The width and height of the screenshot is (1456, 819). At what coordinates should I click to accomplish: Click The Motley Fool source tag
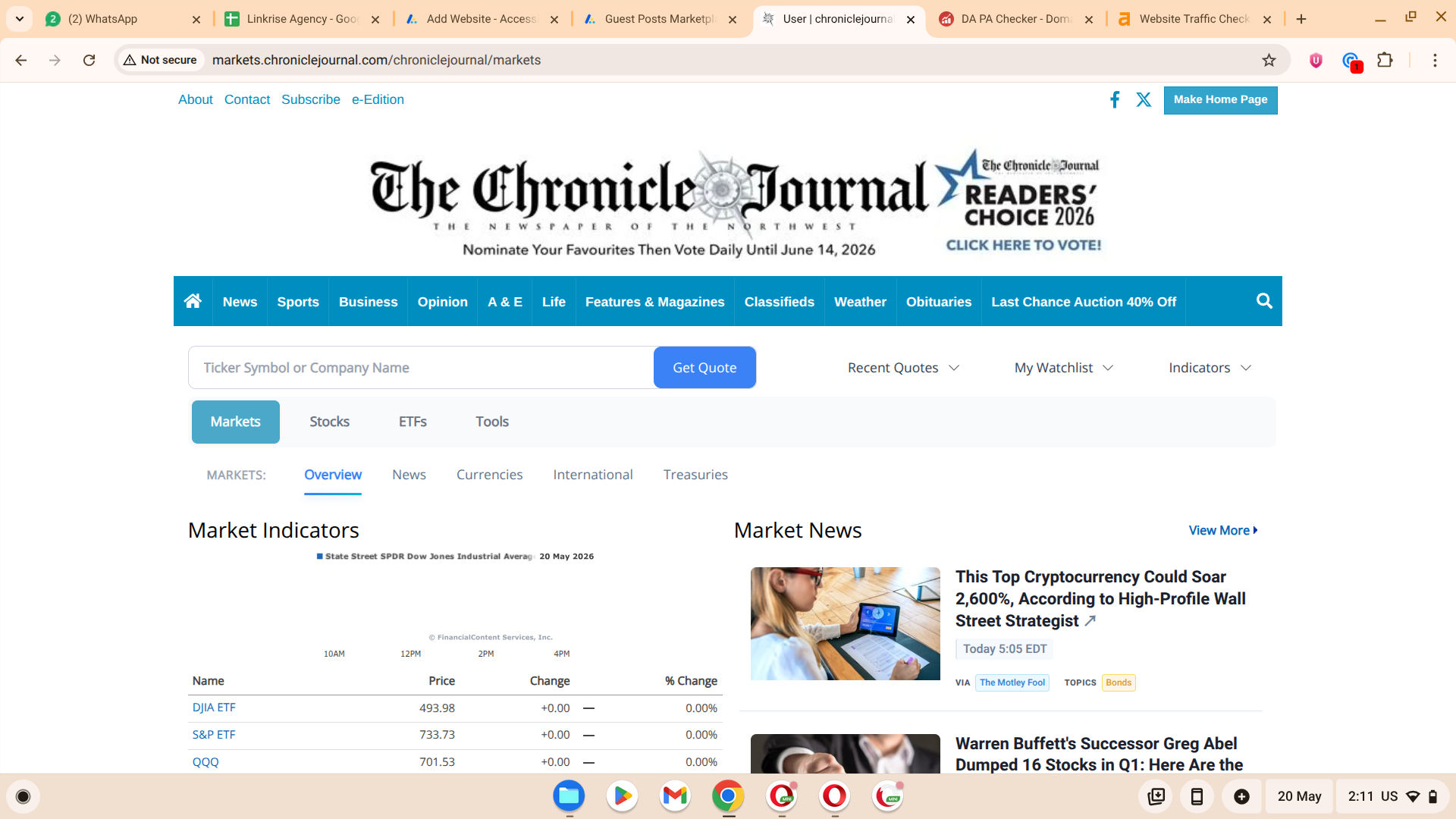click(x=1012, y=682)
